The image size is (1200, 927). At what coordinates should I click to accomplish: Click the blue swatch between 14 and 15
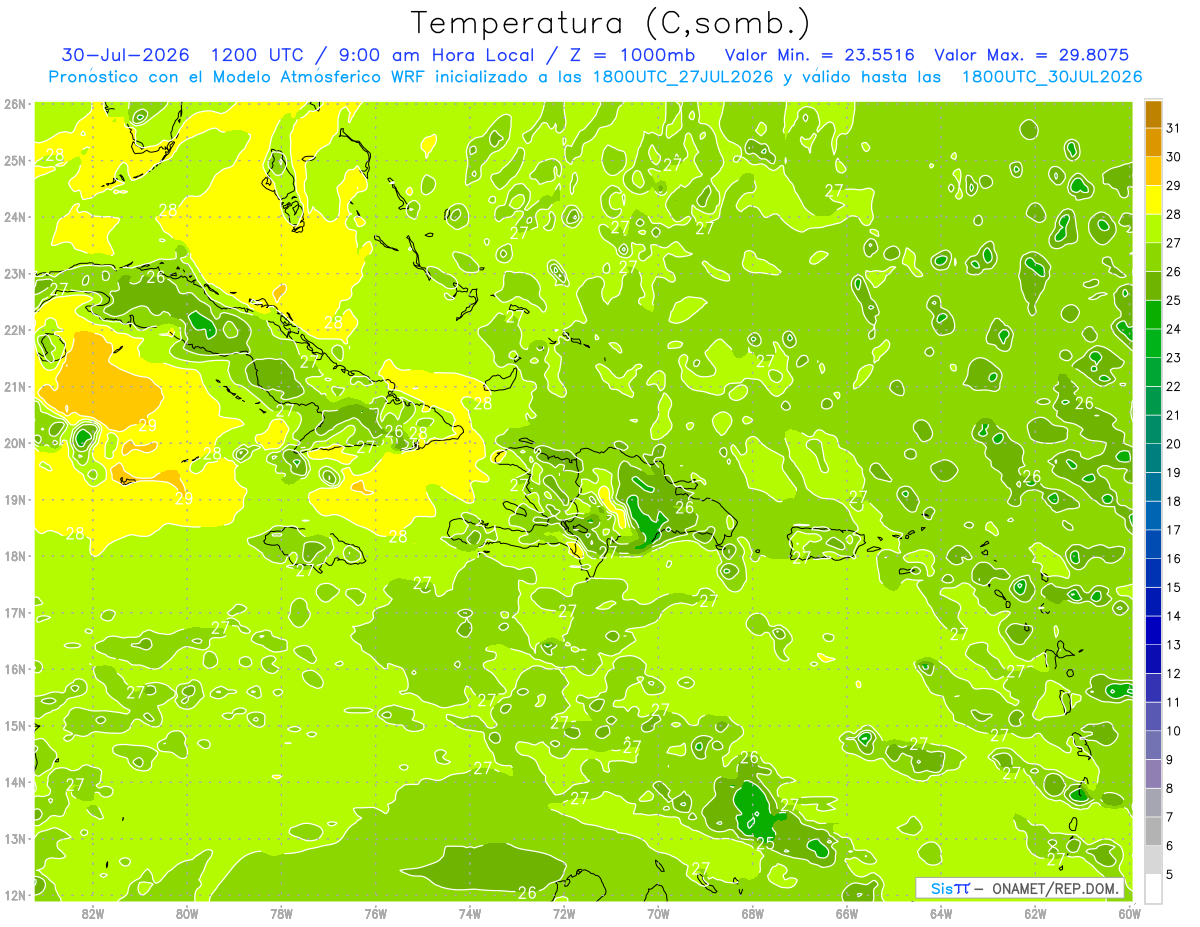point(1153,602)
